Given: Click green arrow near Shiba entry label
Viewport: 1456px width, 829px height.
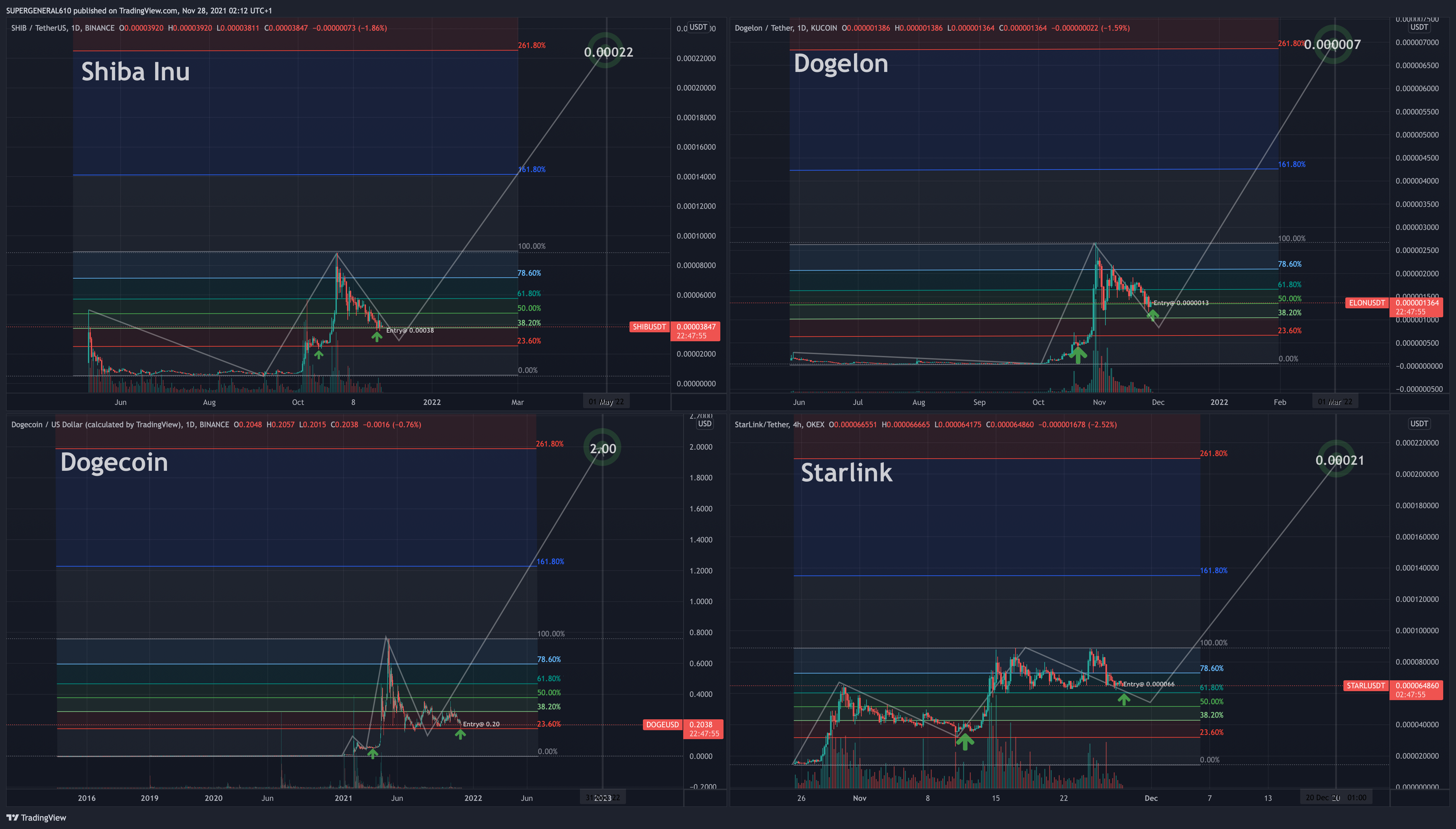Looking at the screenshot, I should click(376, 337).
